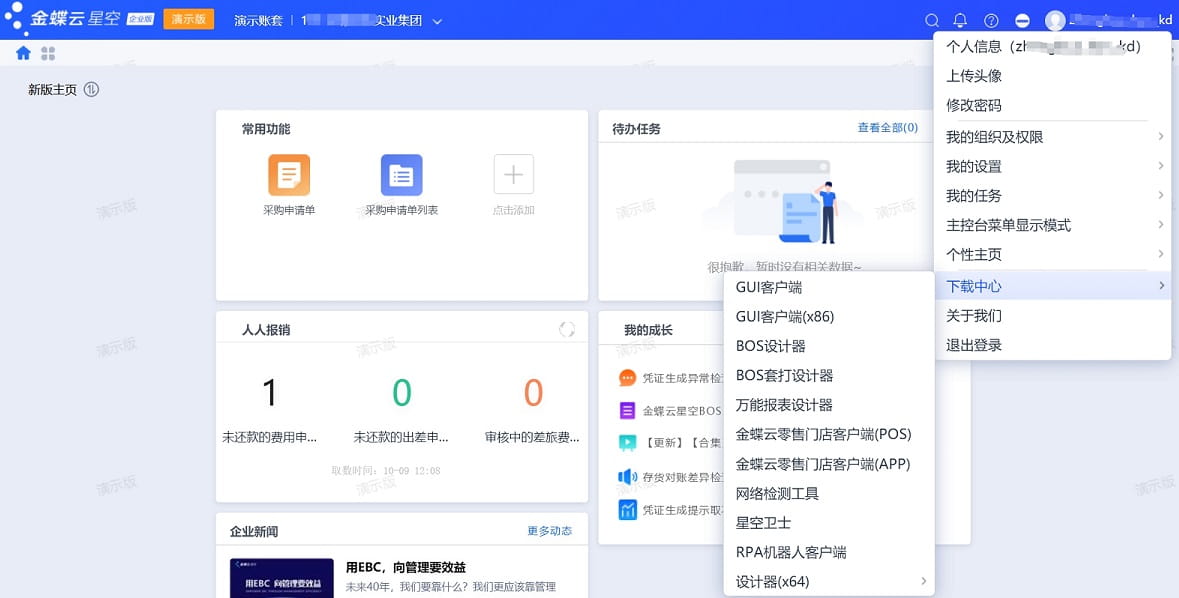Click the purple document icon beside 金蝶云星空BOS
Screen dimensions: 1179x598
pyautogui.click(x=627, y=410)
